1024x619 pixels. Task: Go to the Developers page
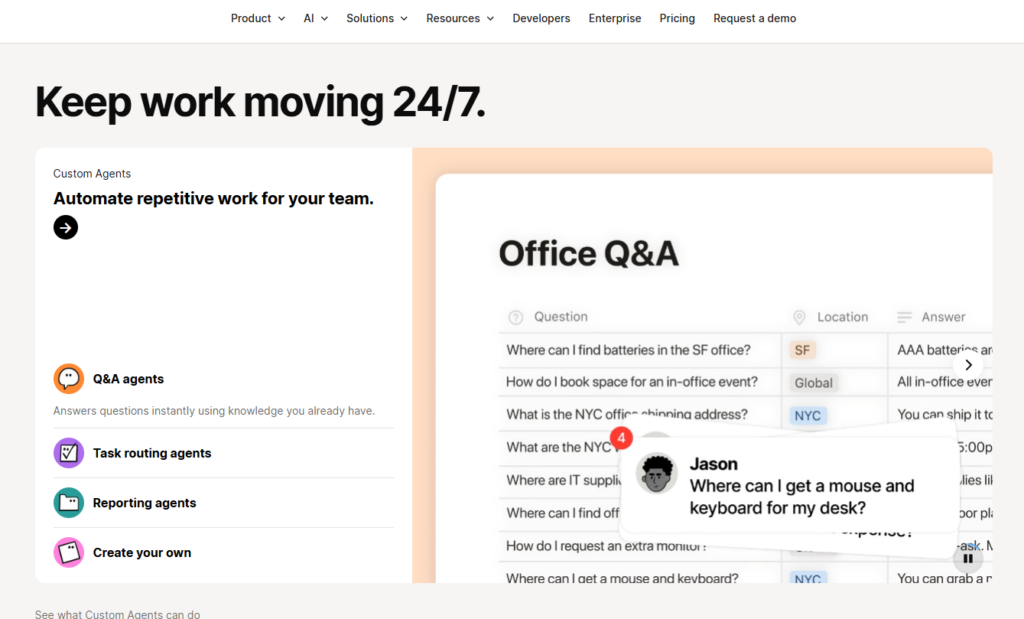click(541, 18)
